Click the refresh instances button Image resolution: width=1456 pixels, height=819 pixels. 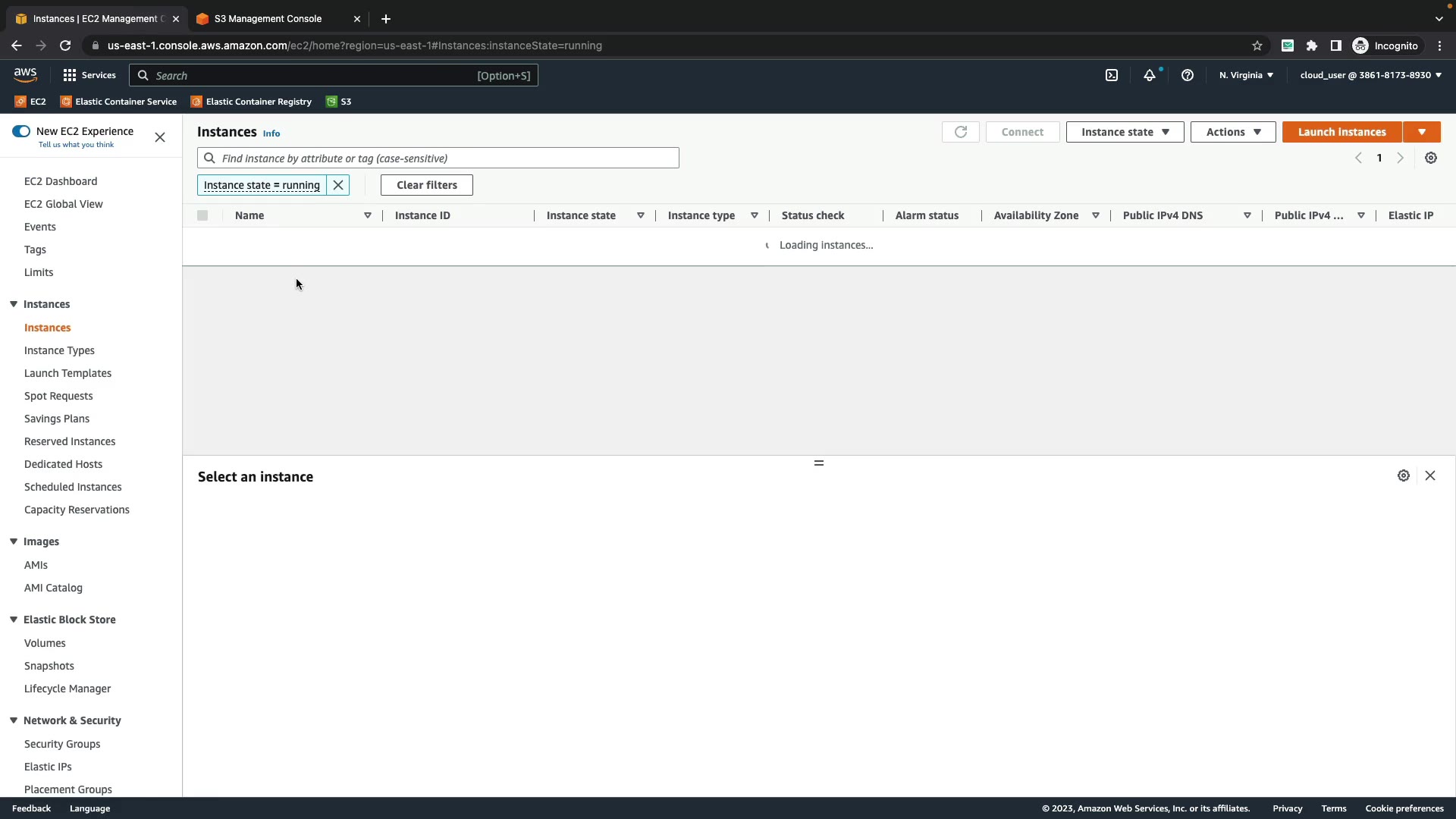[x=961, y=132]
